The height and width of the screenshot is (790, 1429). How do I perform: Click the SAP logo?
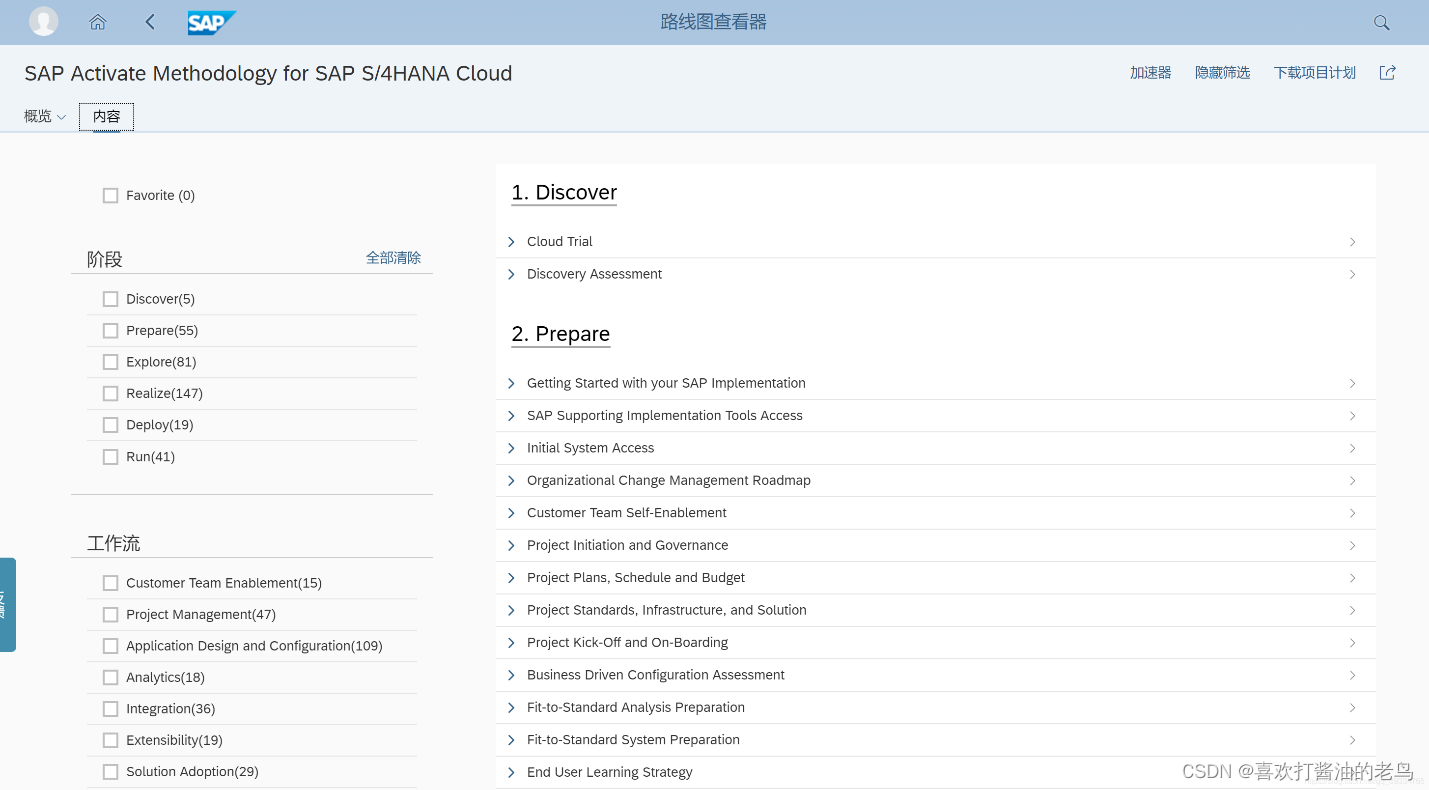click(x=212, y=22)
